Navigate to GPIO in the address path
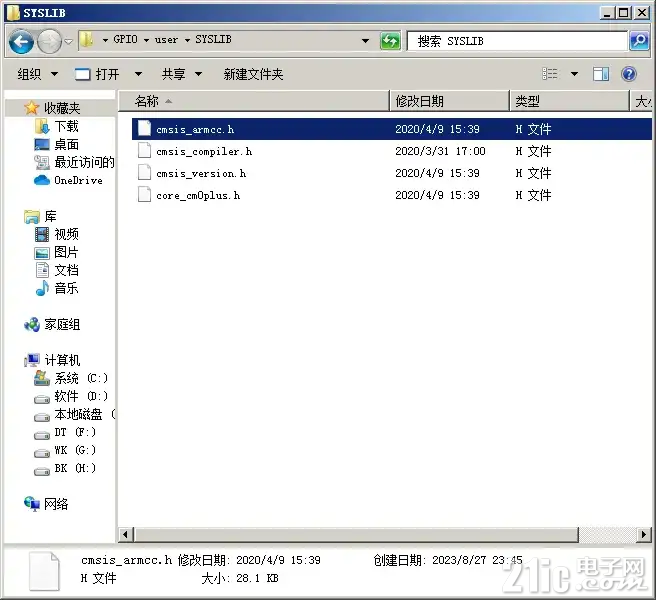The width and height of the screenshot is (656, 600). coord(126,39)
